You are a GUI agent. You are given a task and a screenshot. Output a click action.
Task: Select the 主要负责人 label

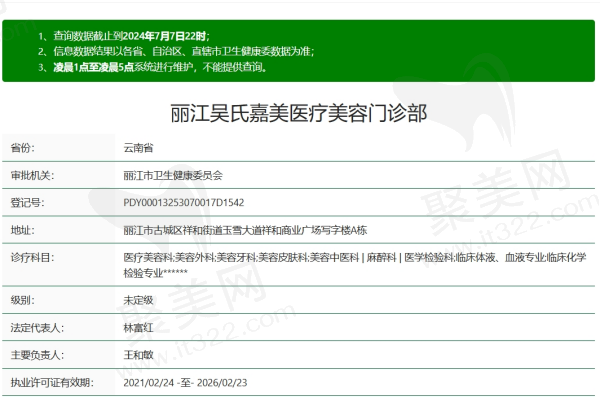pyautogui.click(x=38, y=355)
